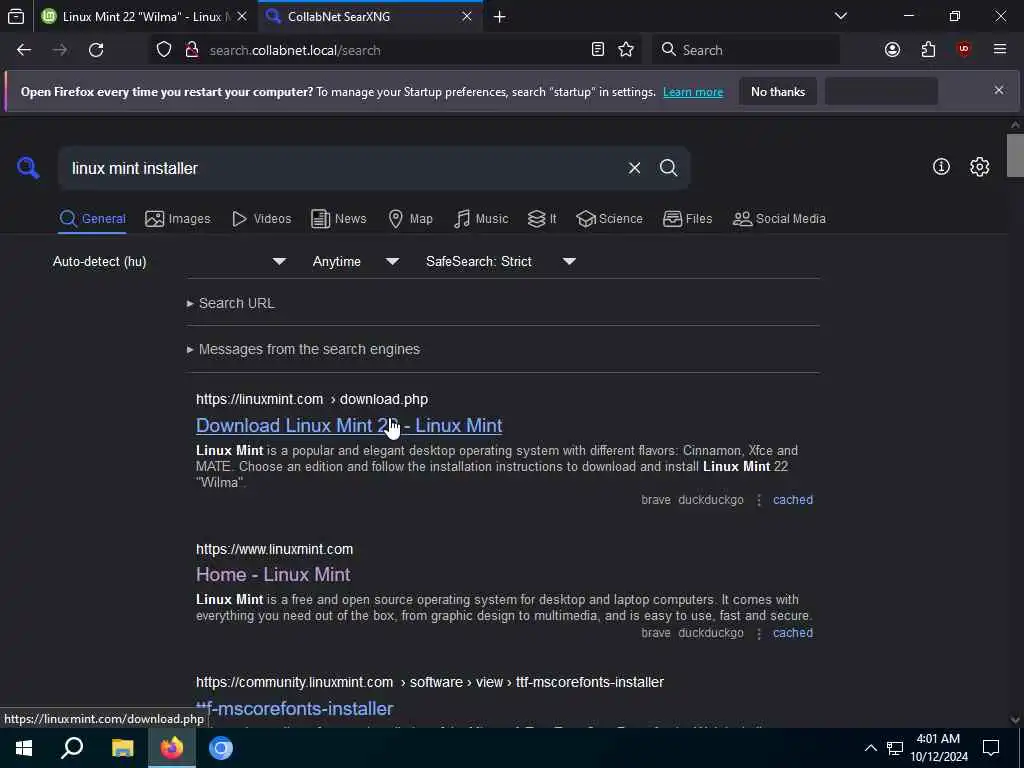
Task: Open the Extensions puzzle icon
Action: [928, 50]
